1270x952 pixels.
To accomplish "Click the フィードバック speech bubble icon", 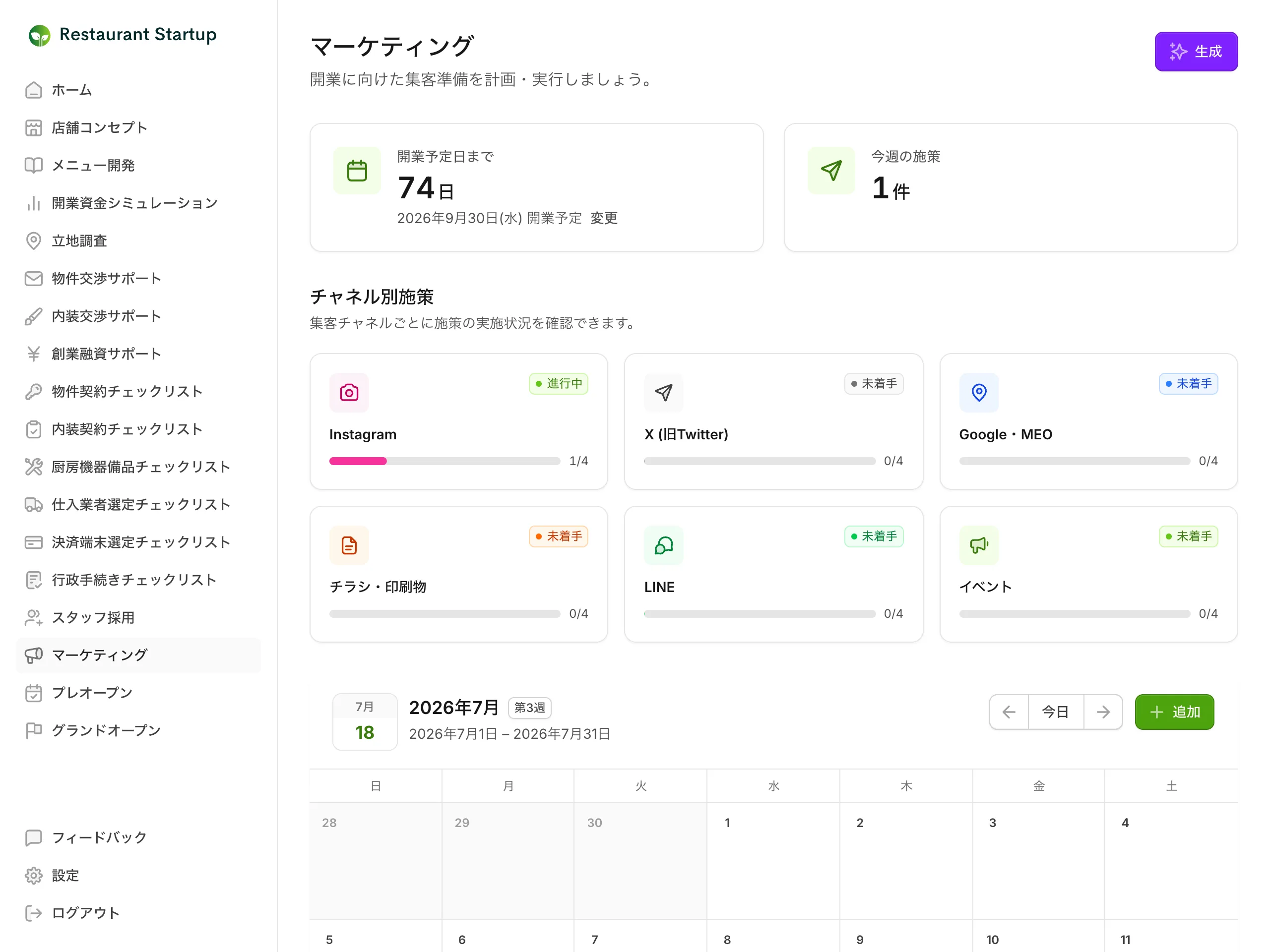I will coord(34,838).
